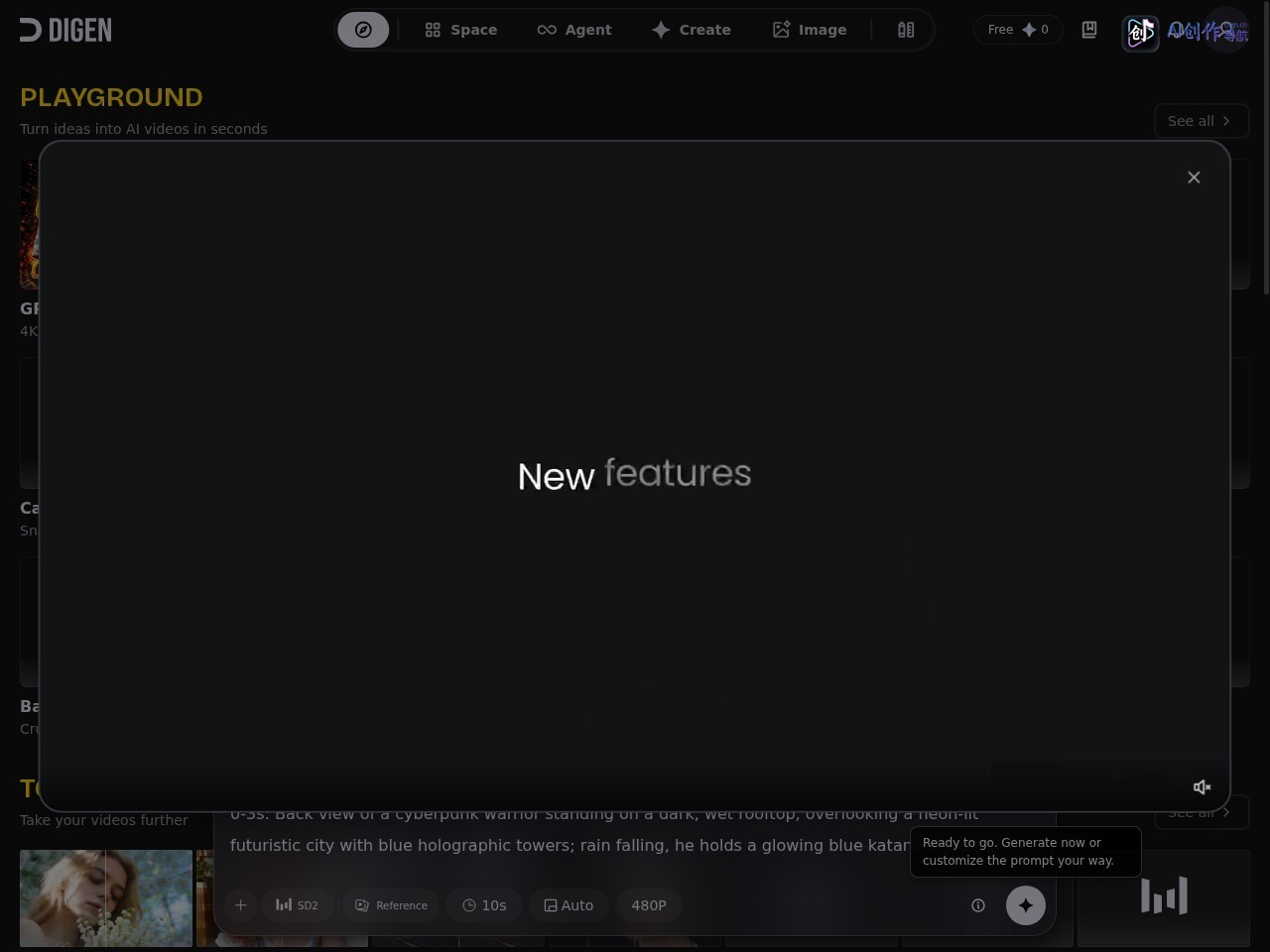Open the Space tab
The width and height of the screenshot is (1270, 952).
(460, 30)
